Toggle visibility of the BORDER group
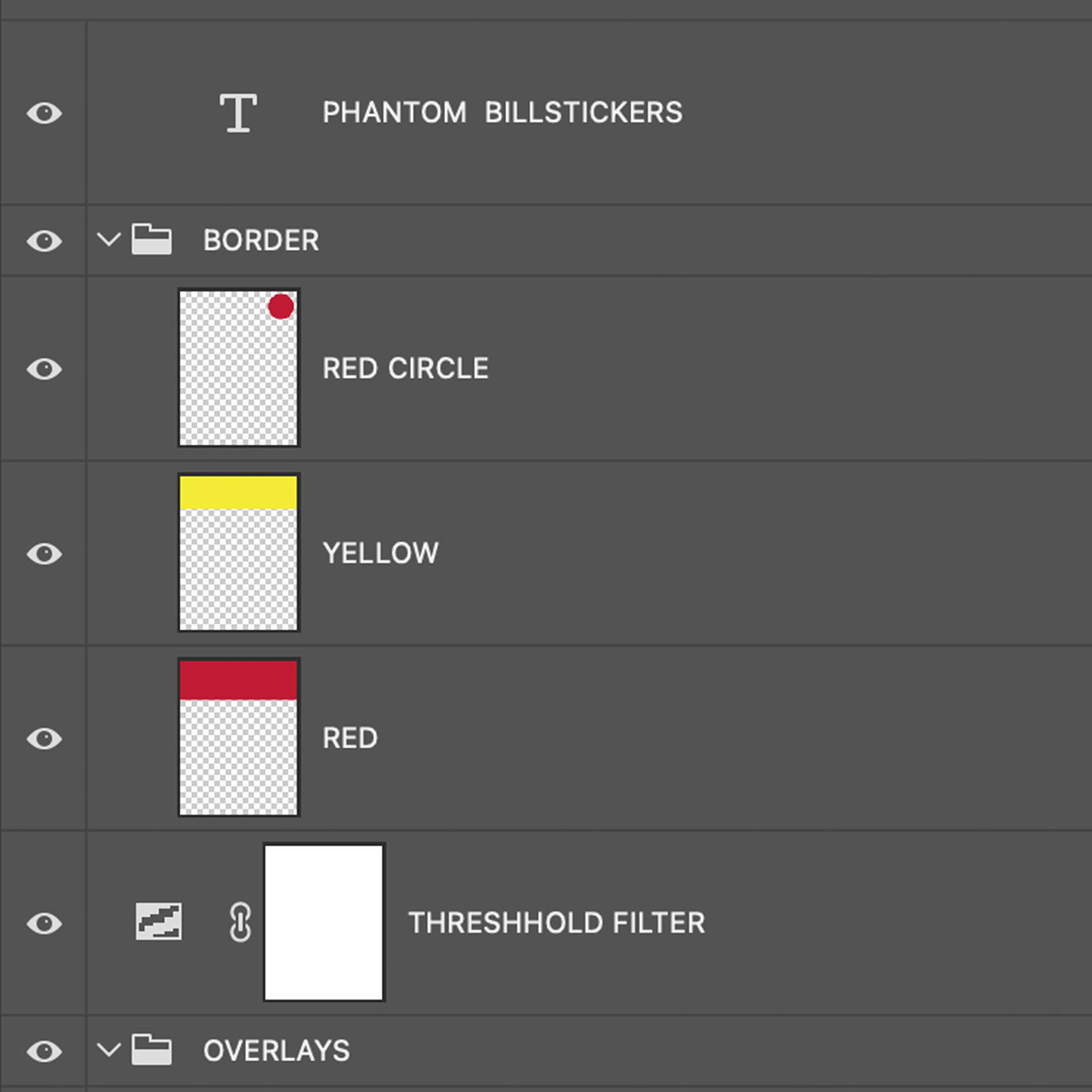 [44, 241]
